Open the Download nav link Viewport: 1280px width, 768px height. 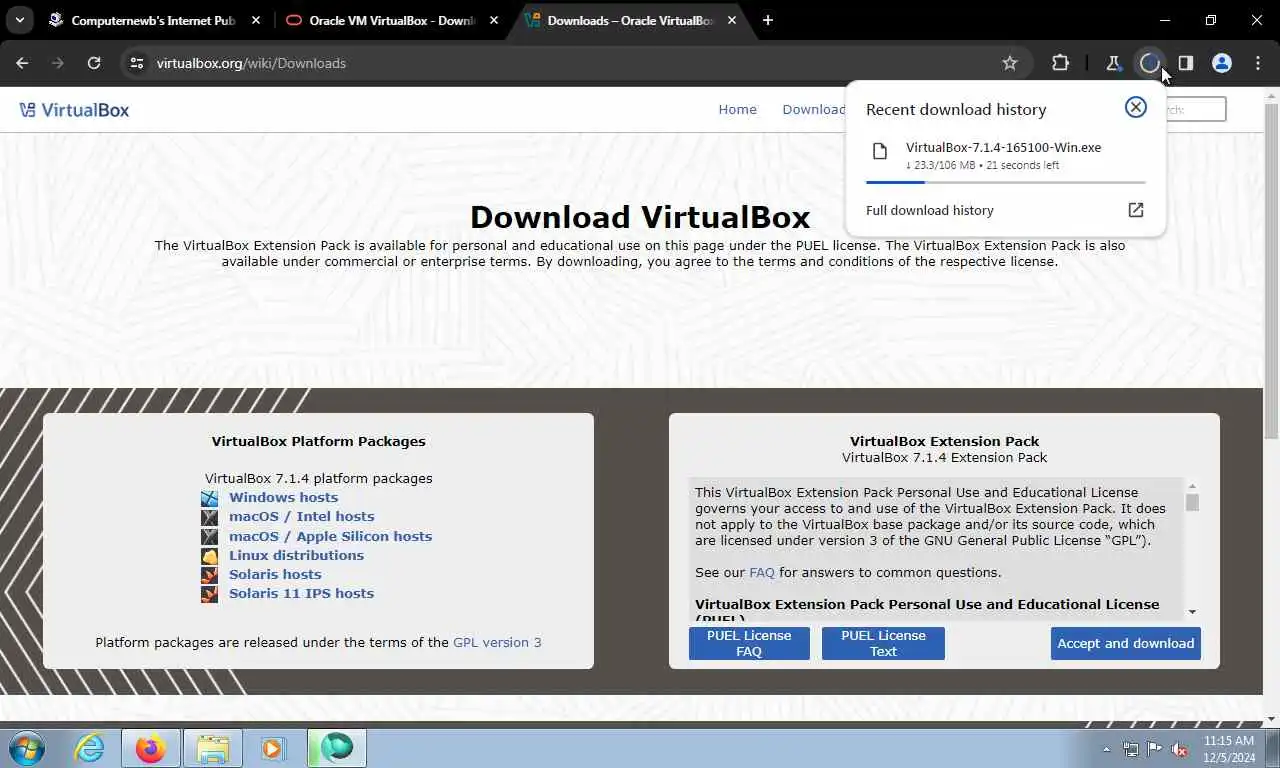813,110
